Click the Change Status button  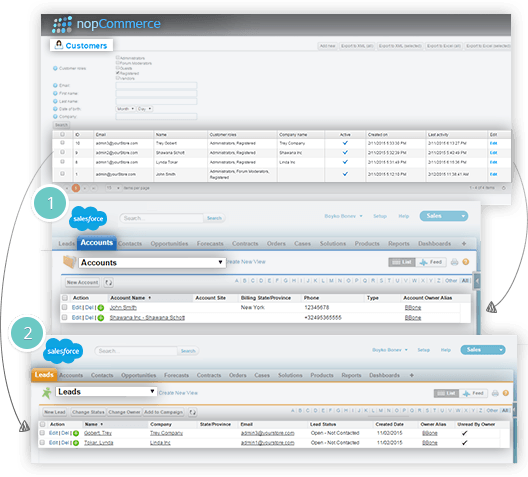click(88, 412)
